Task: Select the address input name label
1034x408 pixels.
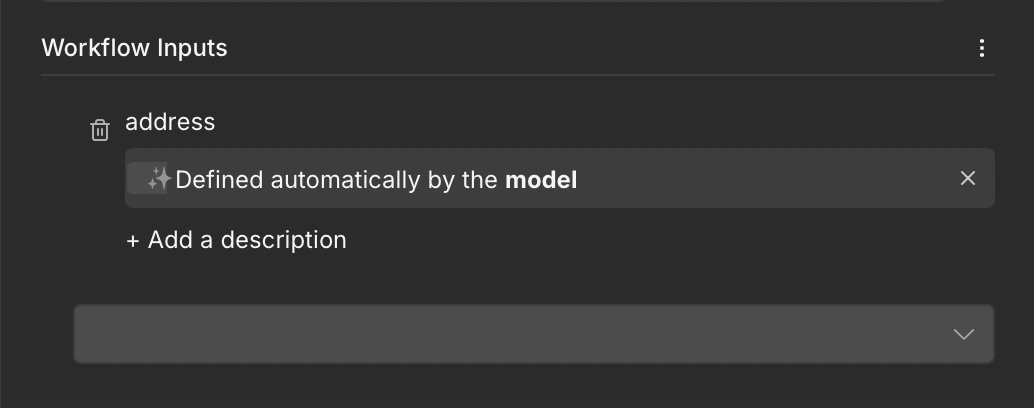Action: tap(170, 122)
